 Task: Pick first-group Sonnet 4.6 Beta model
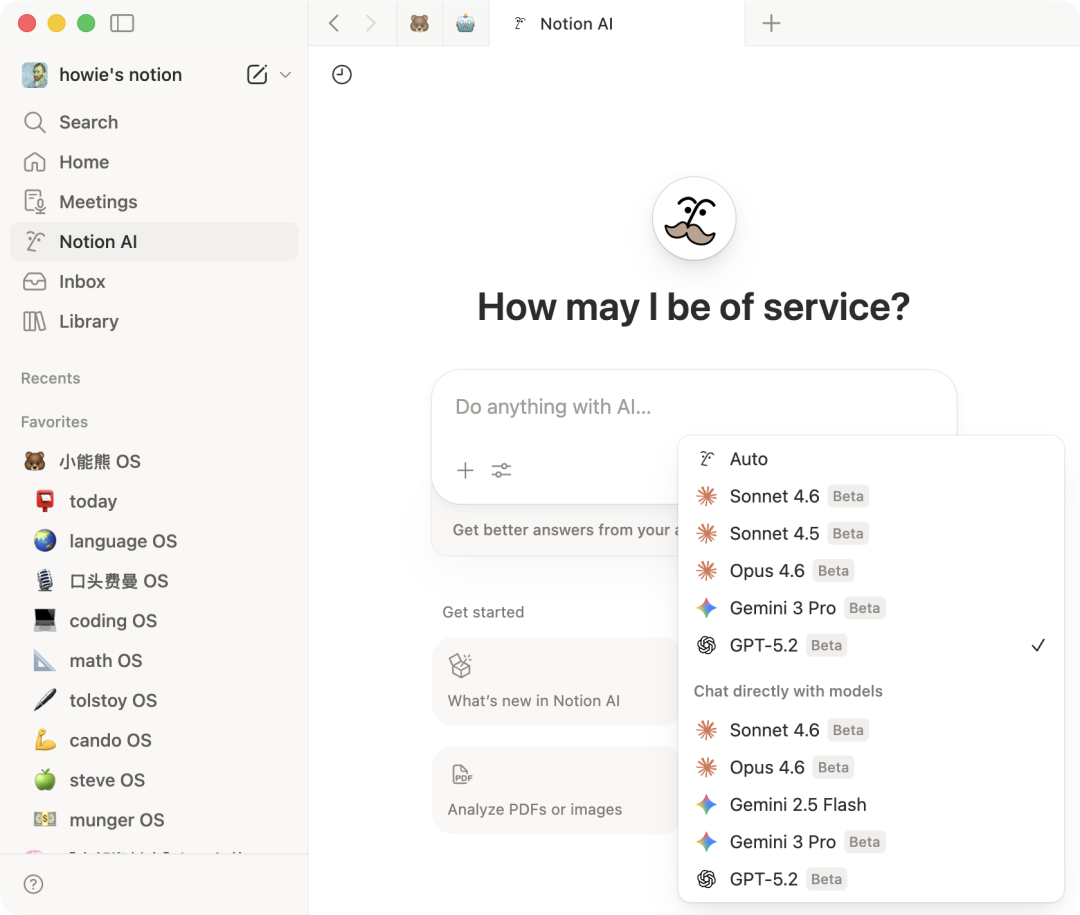pos(871,496)
